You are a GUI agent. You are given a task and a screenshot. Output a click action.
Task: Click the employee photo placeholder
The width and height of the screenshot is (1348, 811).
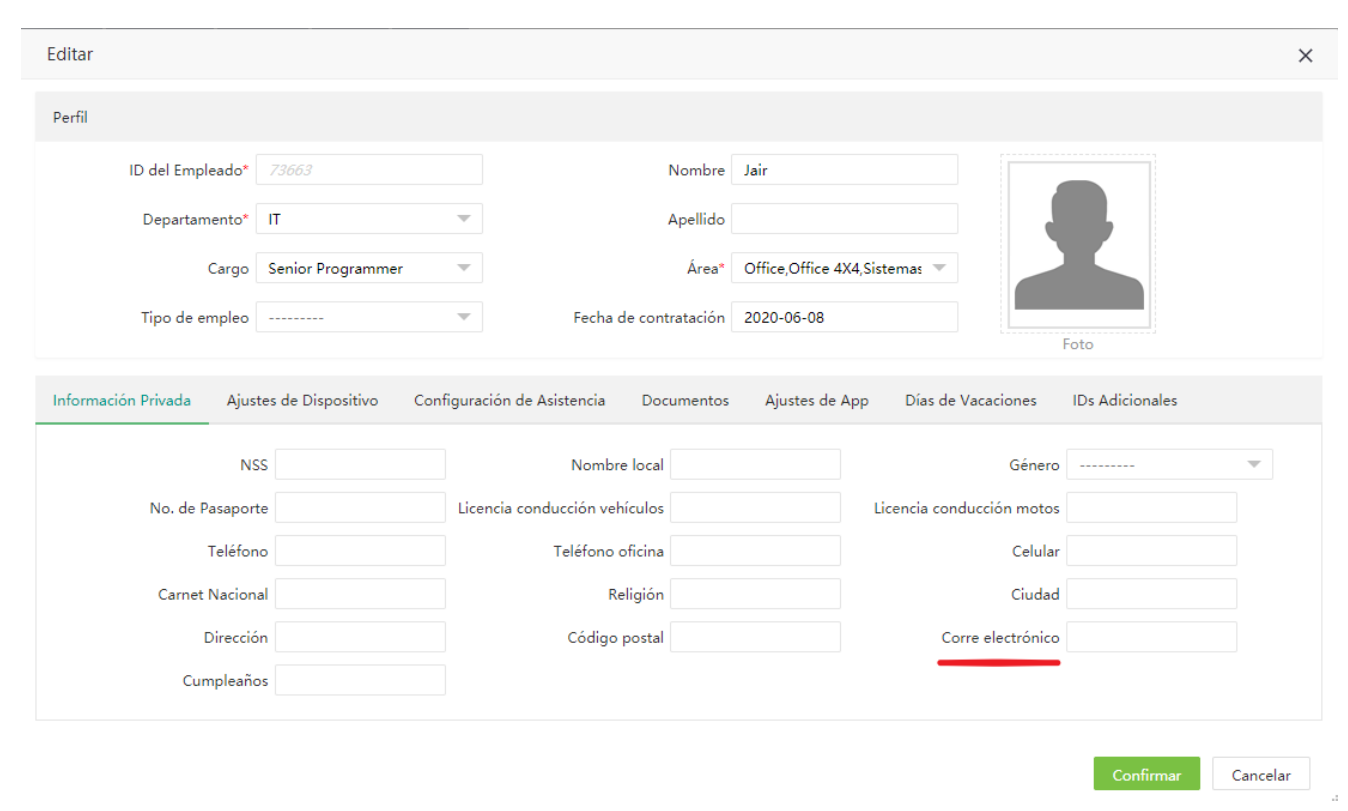[1078, 244]
